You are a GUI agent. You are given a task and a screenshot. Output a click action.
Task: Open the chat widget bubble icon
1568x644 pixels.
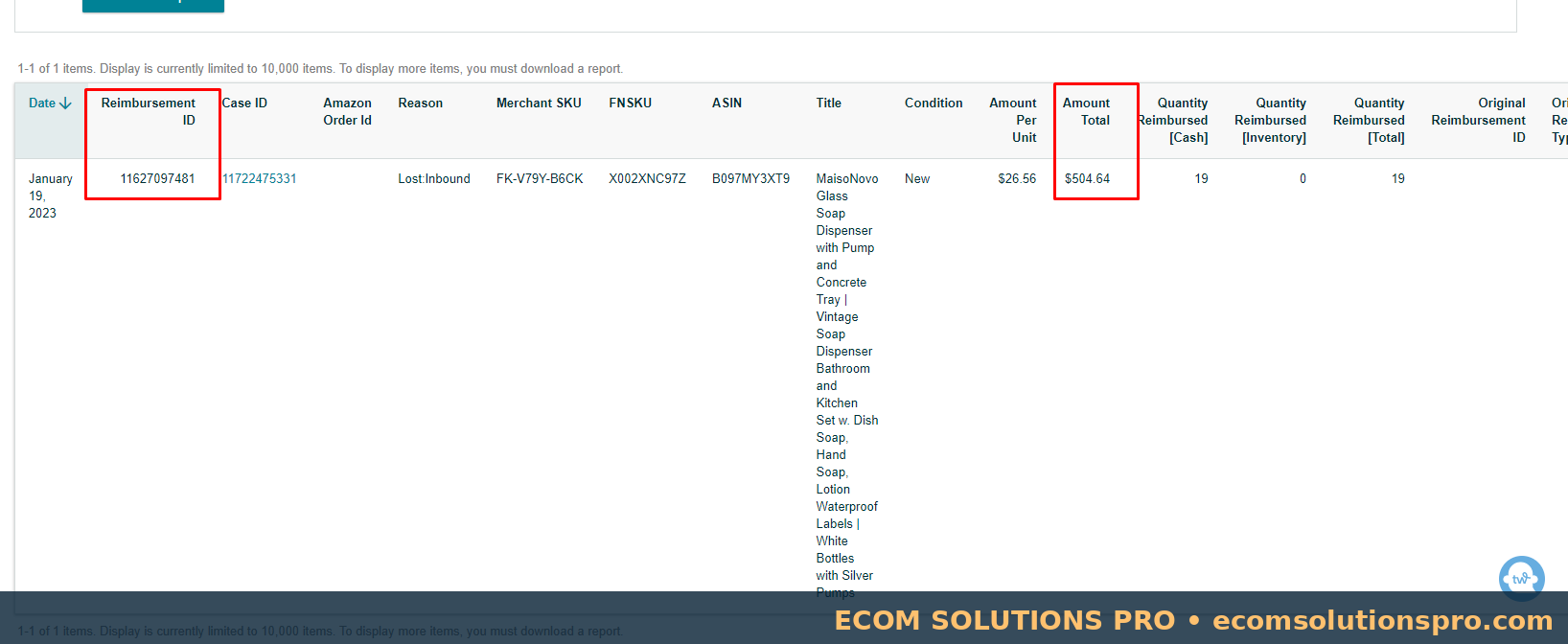[1521, 579]
